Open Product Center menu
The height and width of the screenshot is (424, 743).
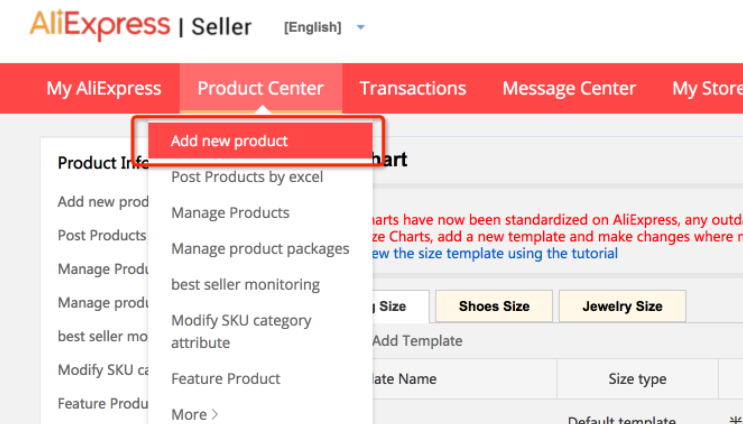point(260,88)
